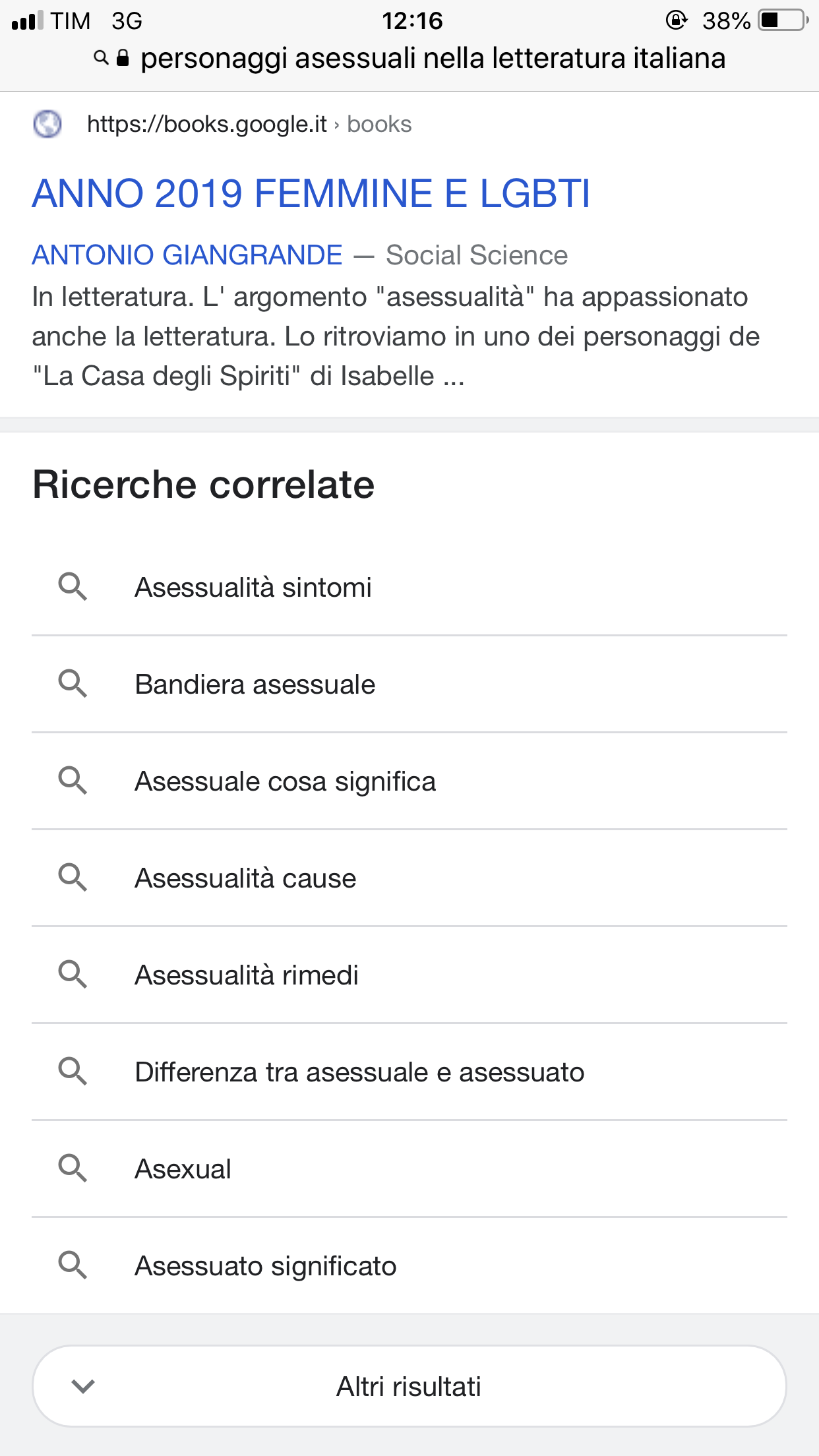Open the ANNO 2019 FEMMINE E LGBTI result

tap(311, 193)
